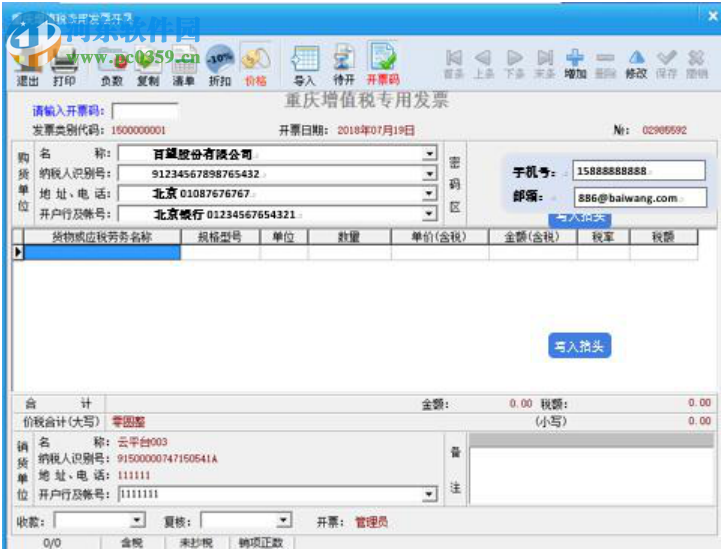Expand the buyer 开户行及帐号 dropdown
The width and height of the screenshot is (726, 552).
coord(430,214)
